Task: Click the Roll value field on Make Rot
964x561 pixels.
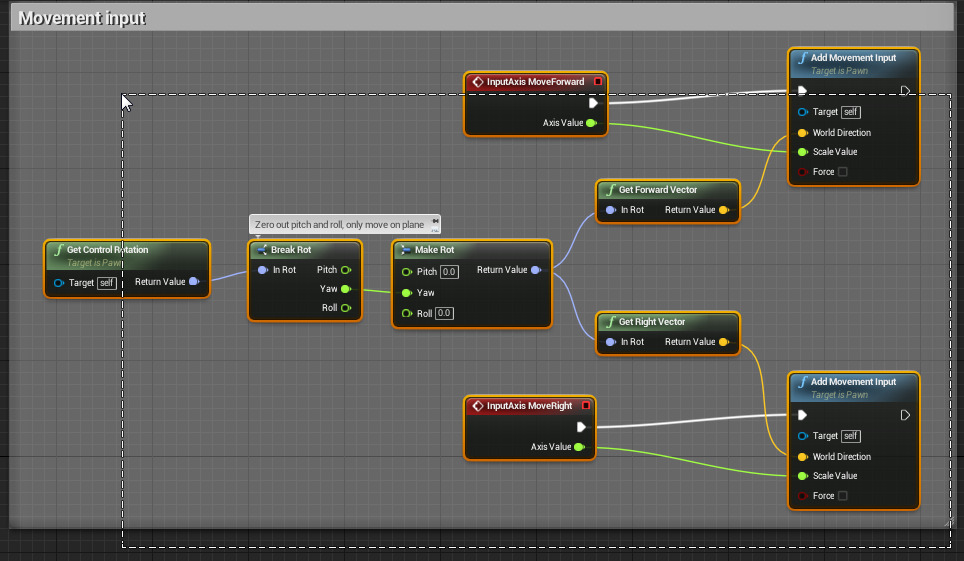Action: [445, 313]
